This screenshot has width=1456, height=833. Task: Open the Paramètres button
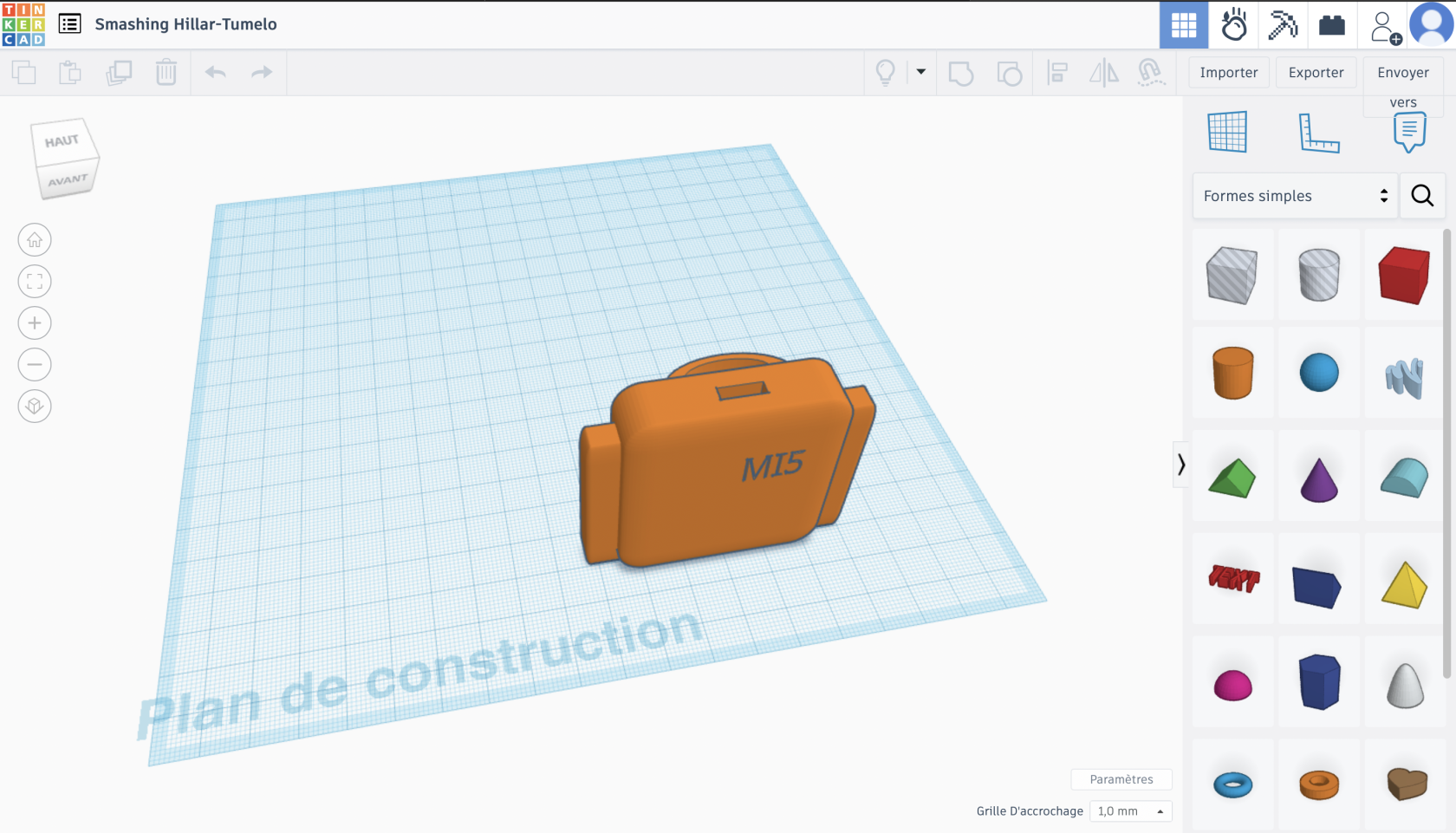[x=1121, y=779]
